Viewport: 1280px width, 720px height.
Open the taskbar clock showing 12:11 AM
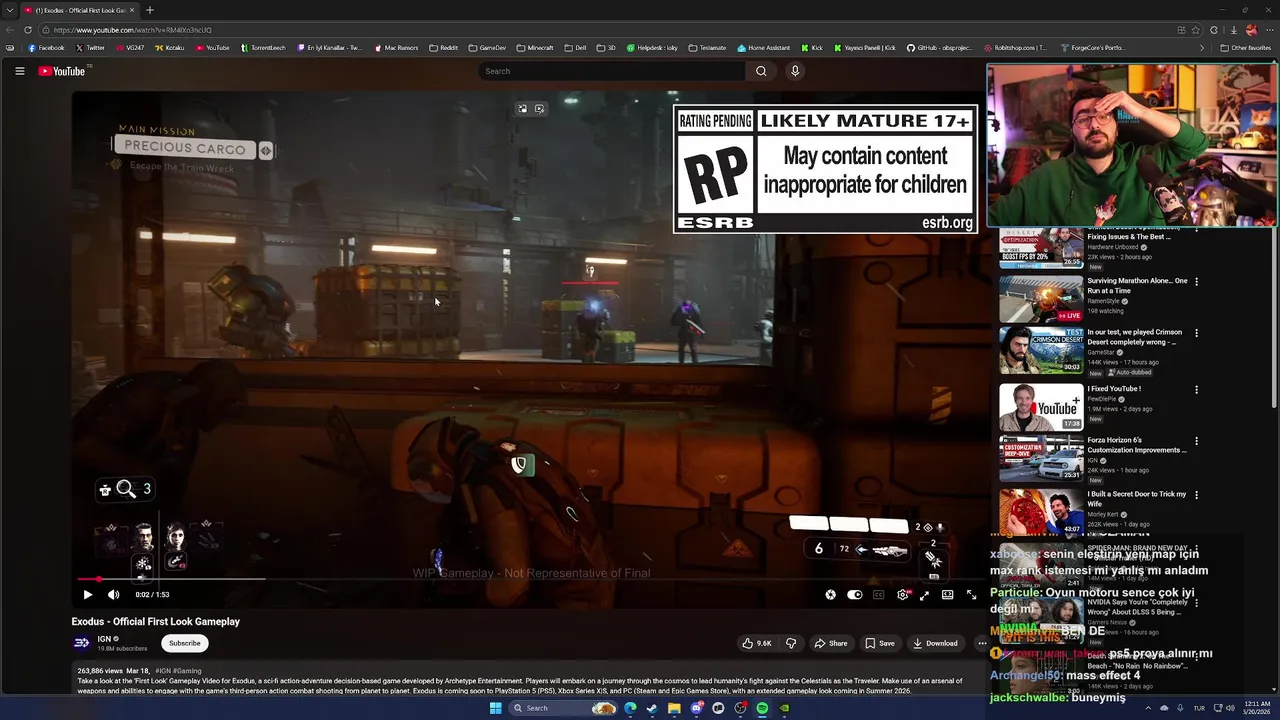[x=1257, y=708]
